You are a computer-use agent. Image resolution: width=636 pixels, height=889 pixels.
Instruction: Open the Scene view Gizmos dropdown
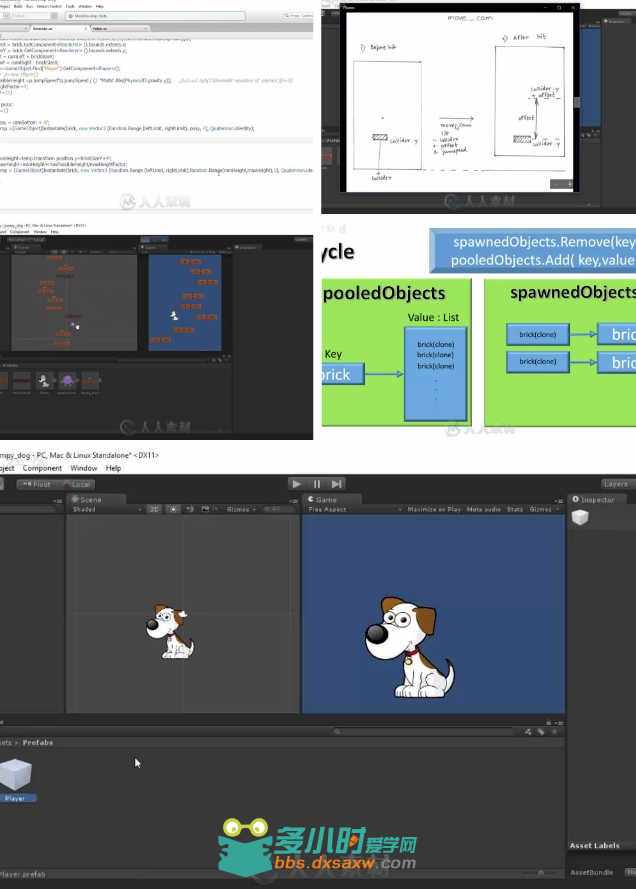(x=241, y=509)
